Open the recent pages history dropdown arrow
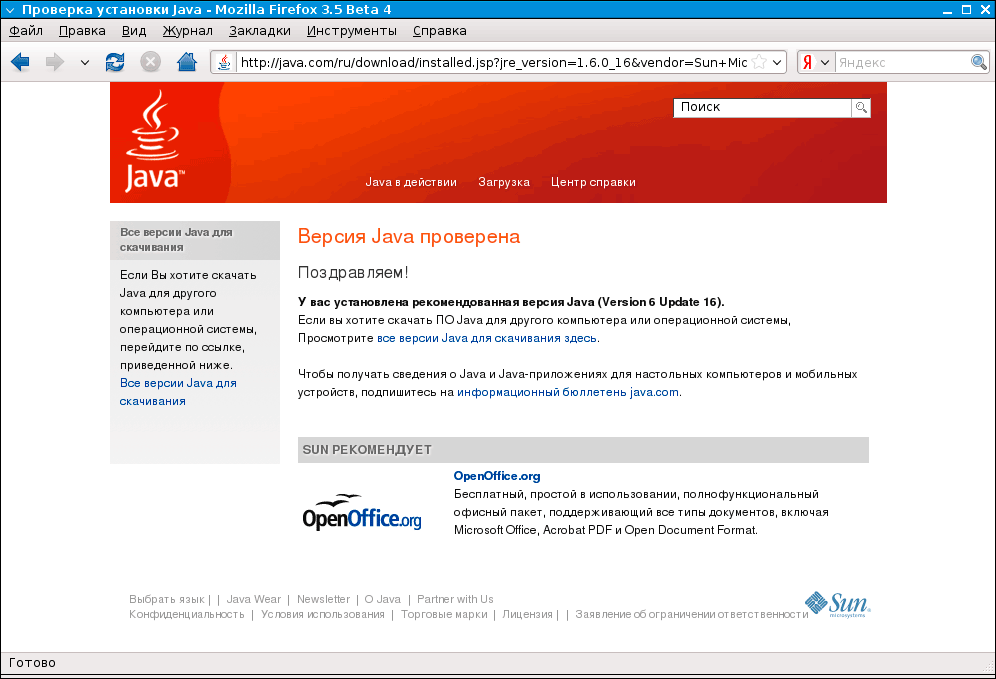Screen dimensions: 996x679 tap(84, 63)
